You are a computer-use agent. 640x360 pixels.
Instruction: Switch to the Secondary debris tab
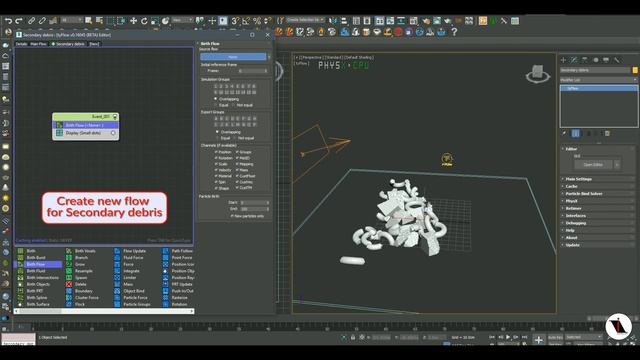pyautogui.click(x=68, y=44)
